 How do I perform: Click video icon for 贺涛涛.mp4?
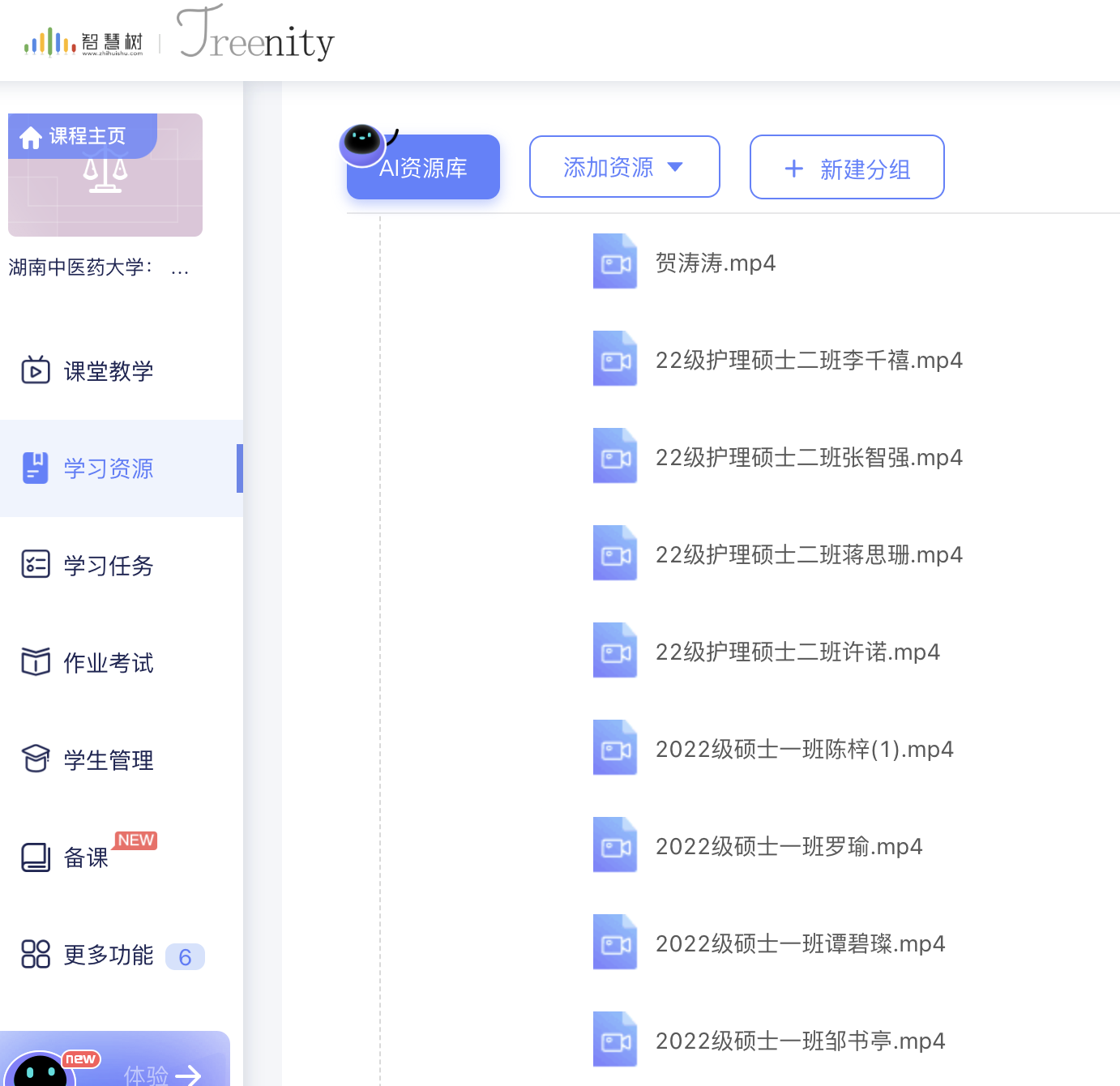point(615,262)
